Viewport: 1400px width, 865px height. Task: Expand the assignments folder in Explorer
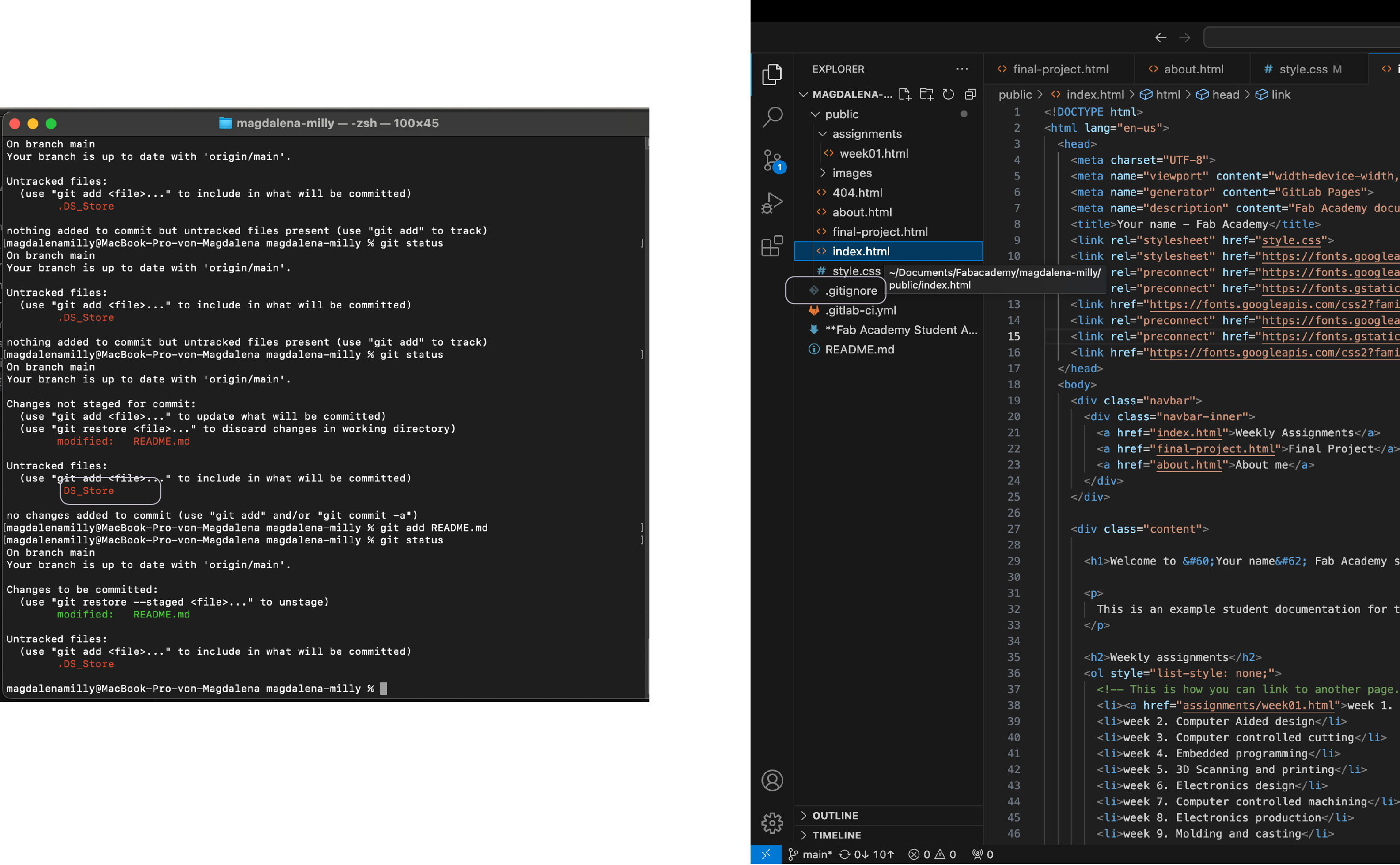[862, 133]
